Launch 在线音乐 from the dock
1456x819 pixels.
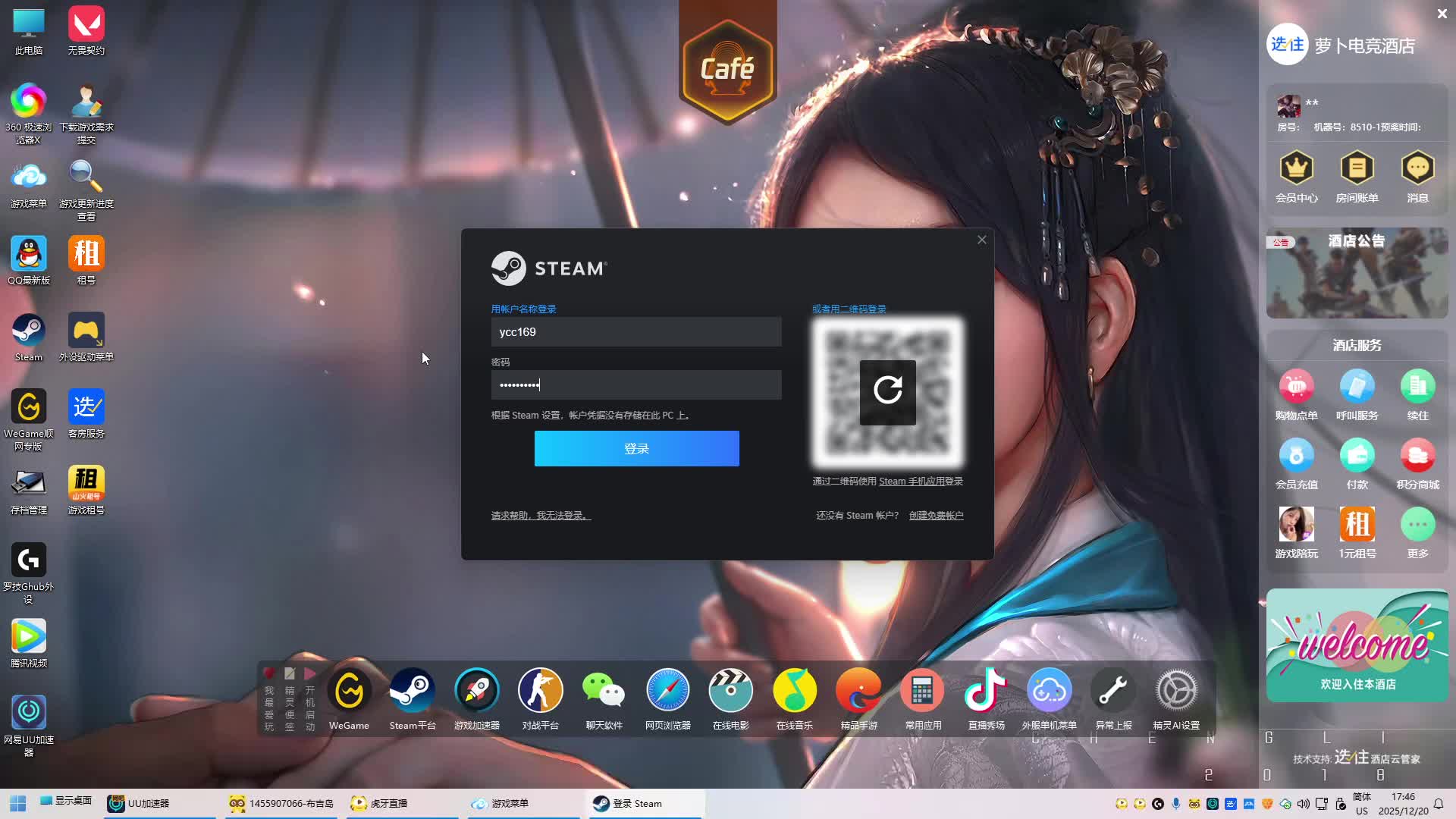[794, 692]
